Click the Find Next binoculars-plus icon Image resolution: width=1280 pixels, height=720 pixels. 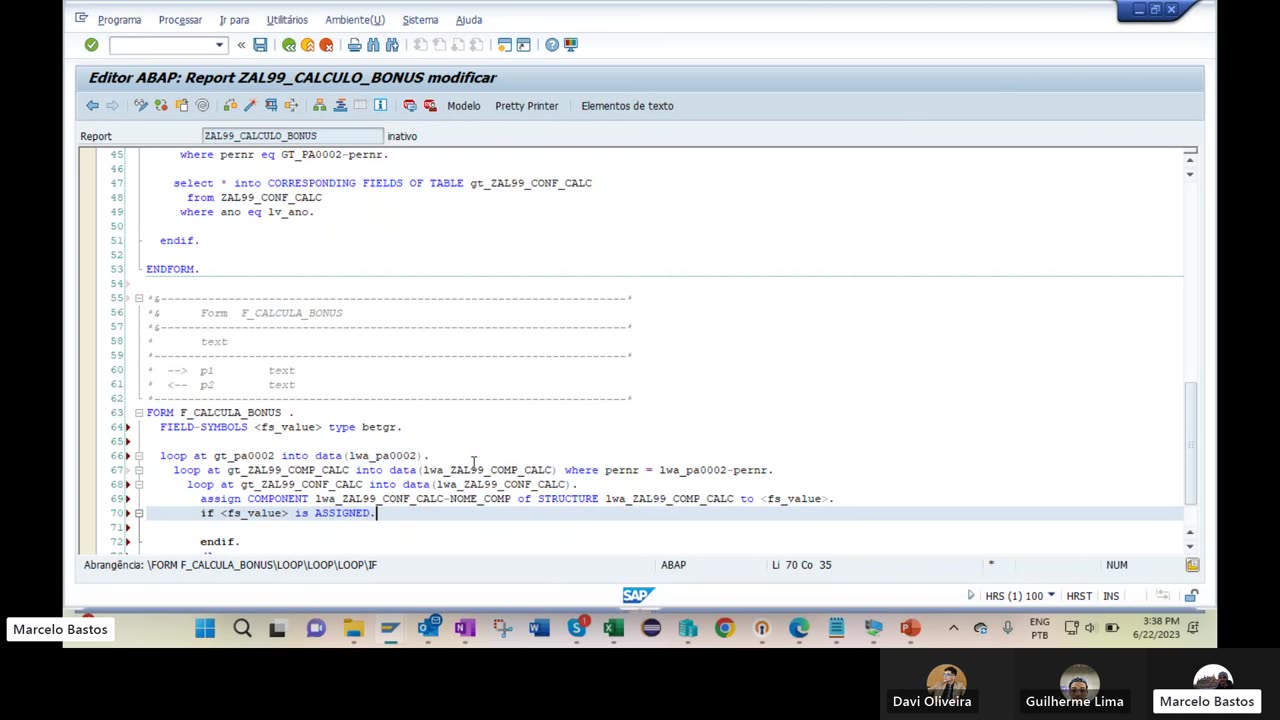click(x=392, y=45)
